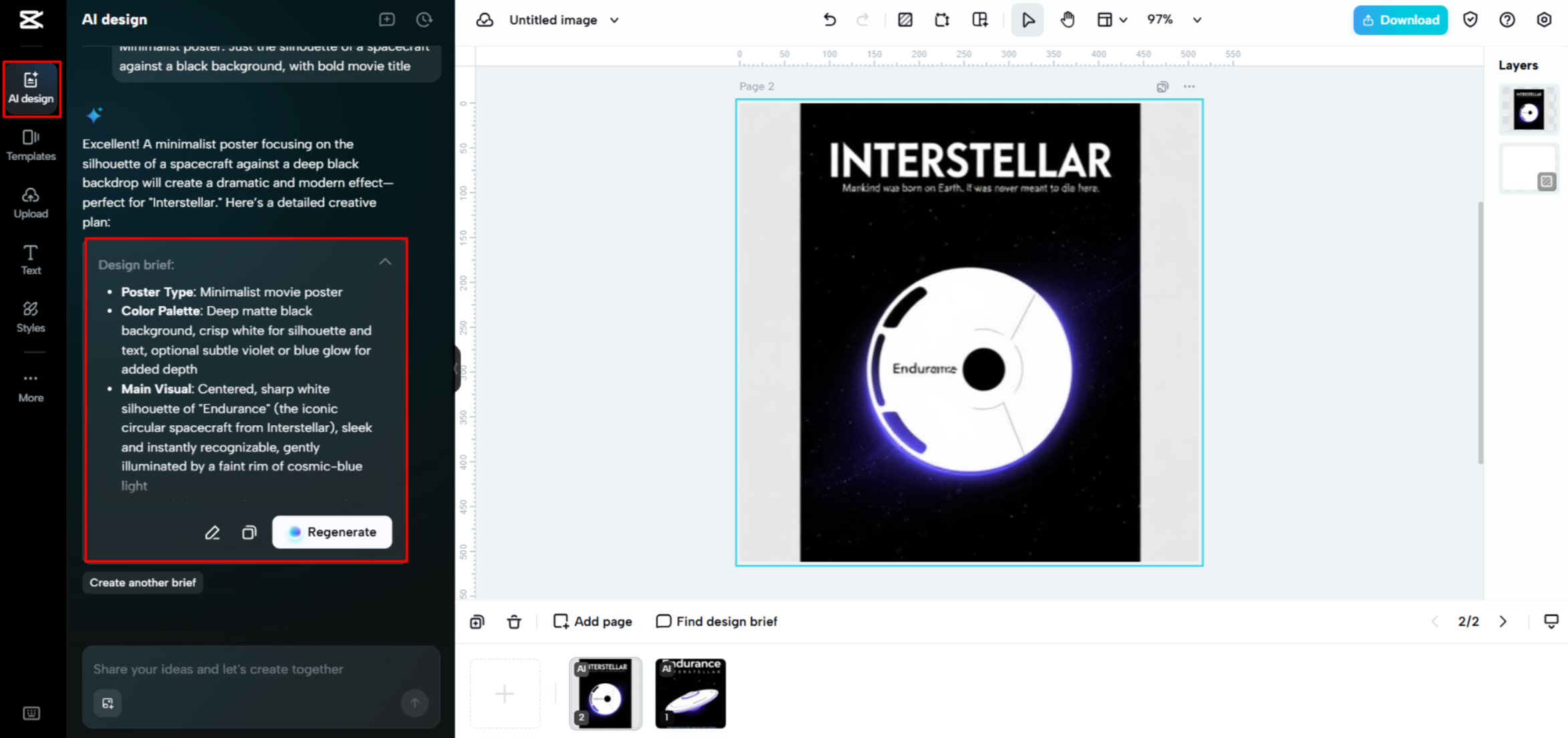Screen dimensions: 1568x738
Task: Click the blue Download button
Action: [x=1400, y=19]
